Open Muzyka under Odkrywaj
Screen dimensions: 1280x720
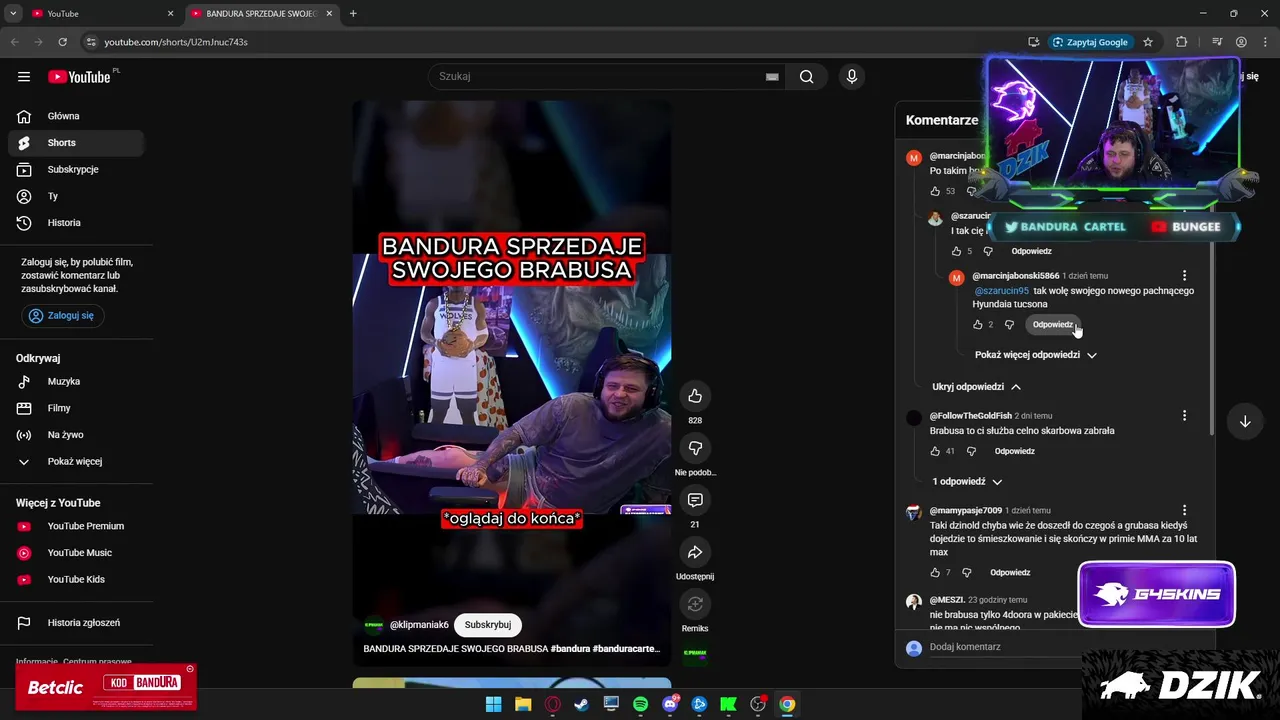click(75, 382)
